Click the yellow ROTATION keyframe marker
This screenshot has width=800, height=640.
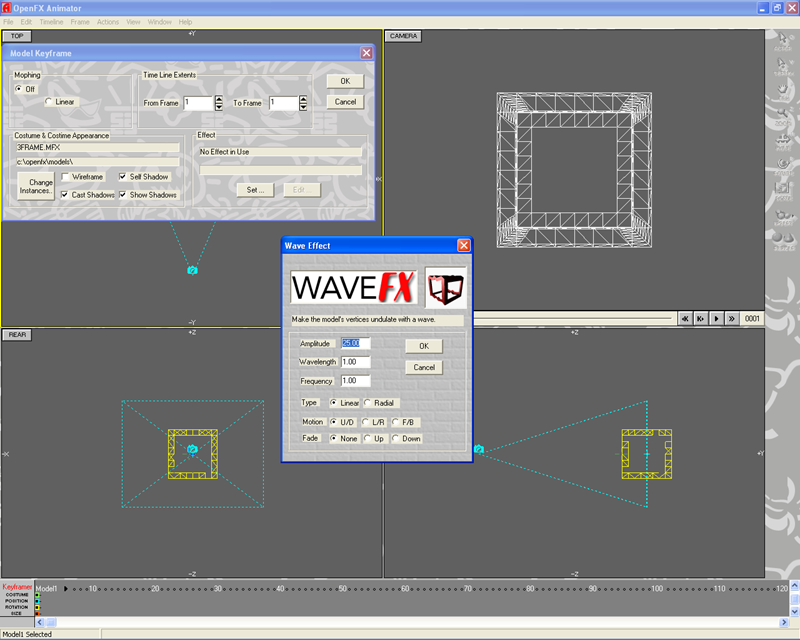pyautogui.click(x=37, y=607)
